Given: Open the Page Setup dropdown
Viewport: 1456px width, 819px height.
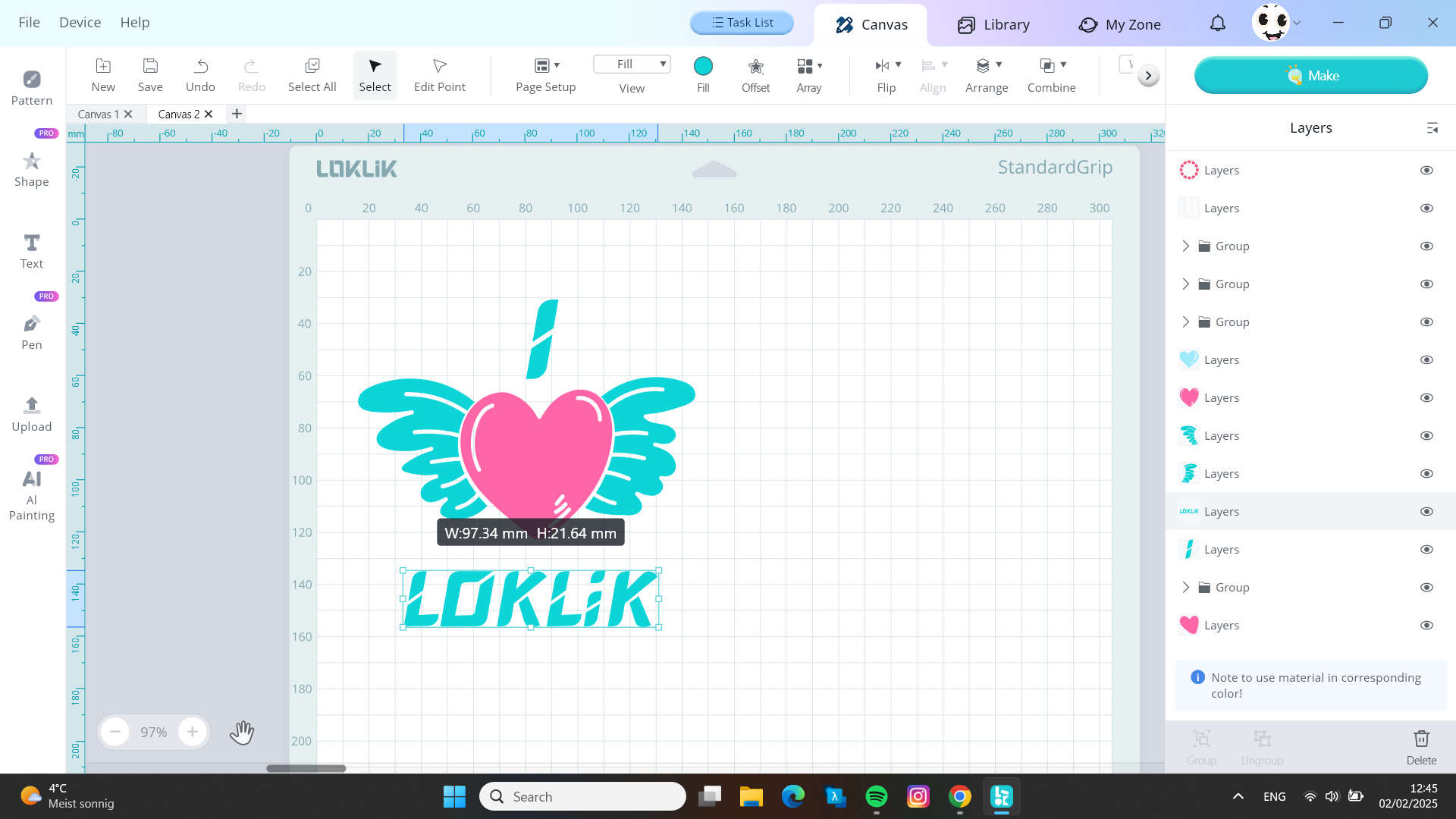Looking at the screenshot, I should click(546, 75).
